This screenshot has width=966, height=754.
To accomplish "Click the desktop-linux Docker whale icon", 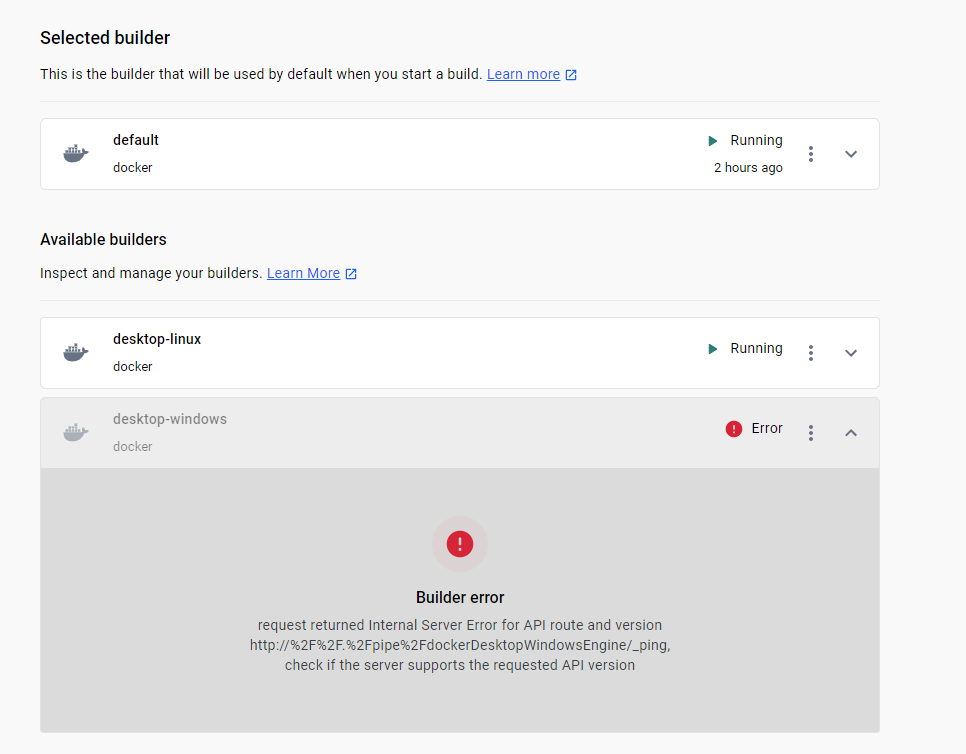I will click(75, 353).
